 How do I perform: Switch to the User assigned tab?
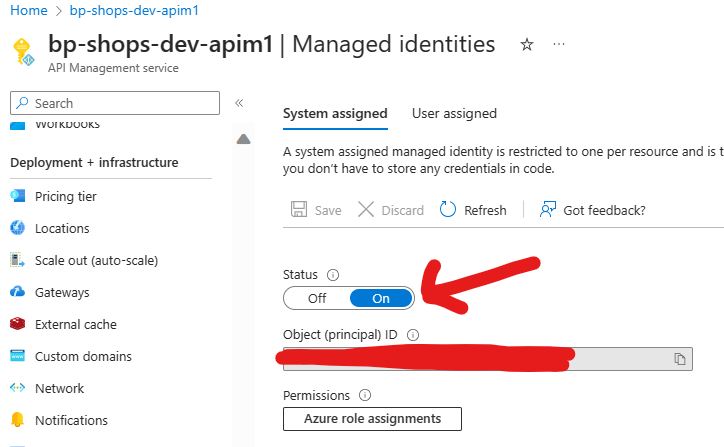coord(454,114)
